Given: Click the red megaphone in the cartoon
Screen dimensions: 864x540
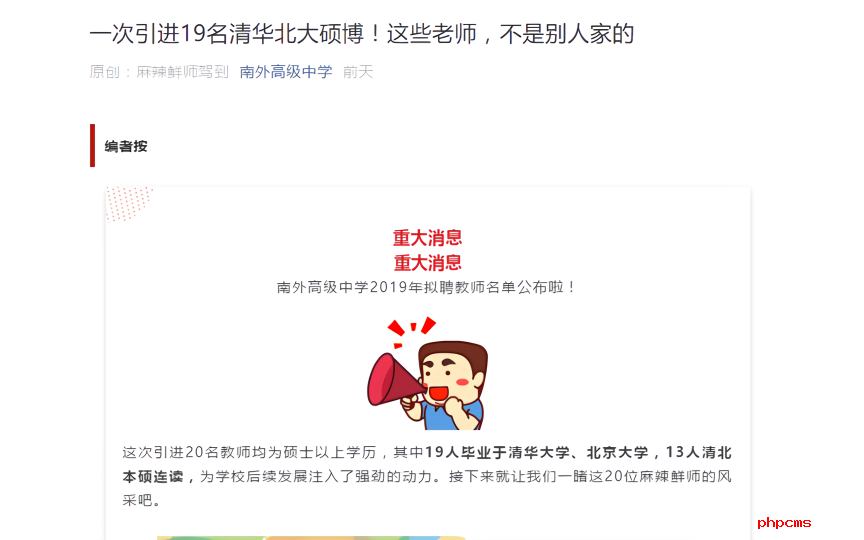Looking at the screenshot, I should click(394, 380).
